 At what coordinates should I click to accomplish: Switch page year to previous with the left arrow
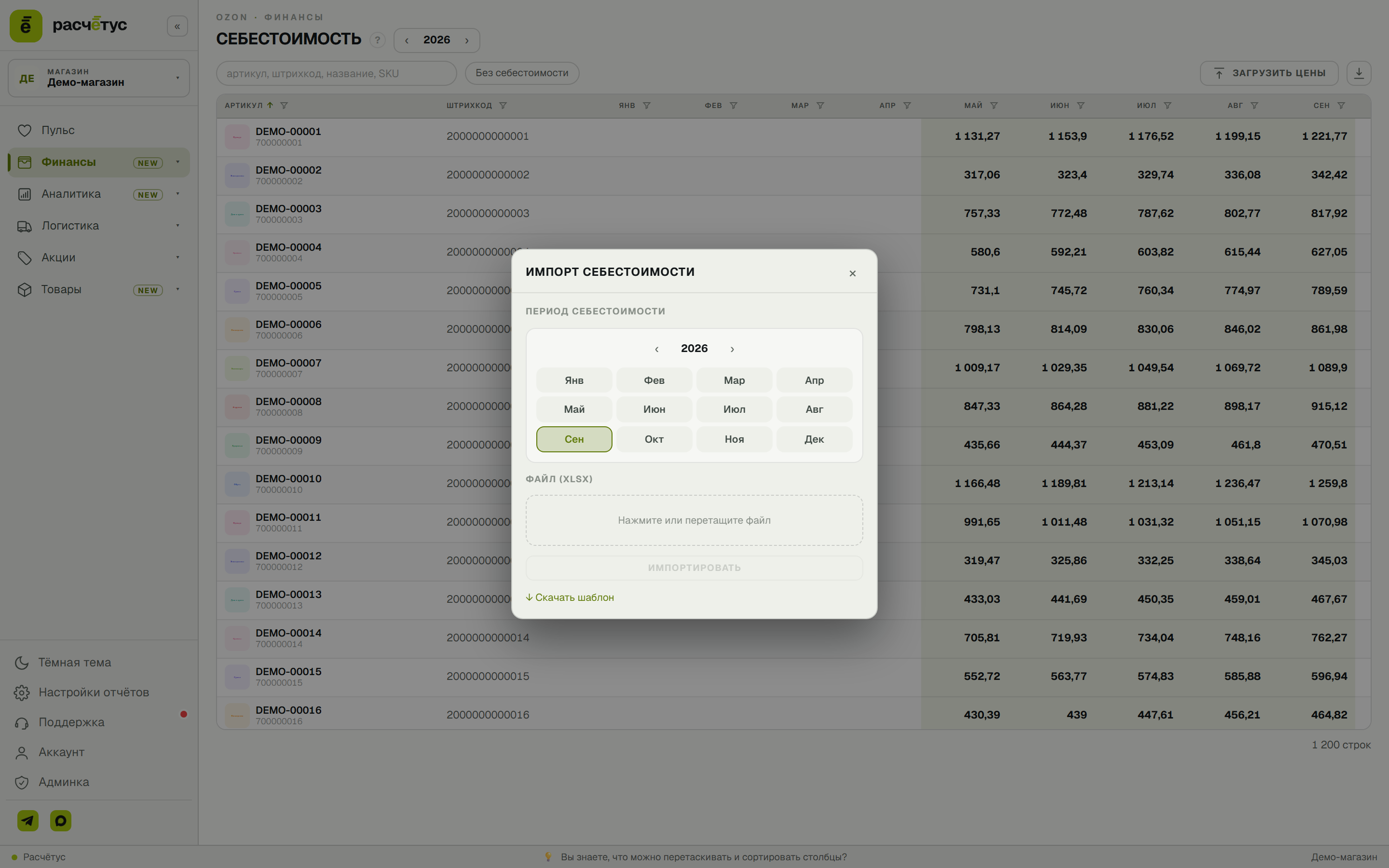[407, 40]
